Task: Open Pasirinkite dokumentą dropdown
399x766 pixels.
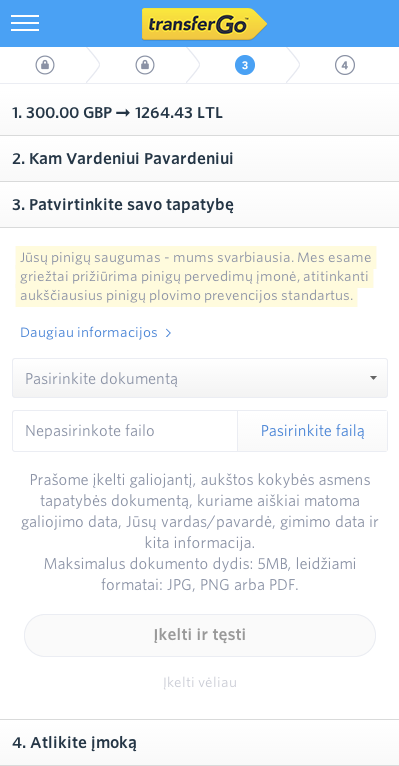Action: point(200,378)
